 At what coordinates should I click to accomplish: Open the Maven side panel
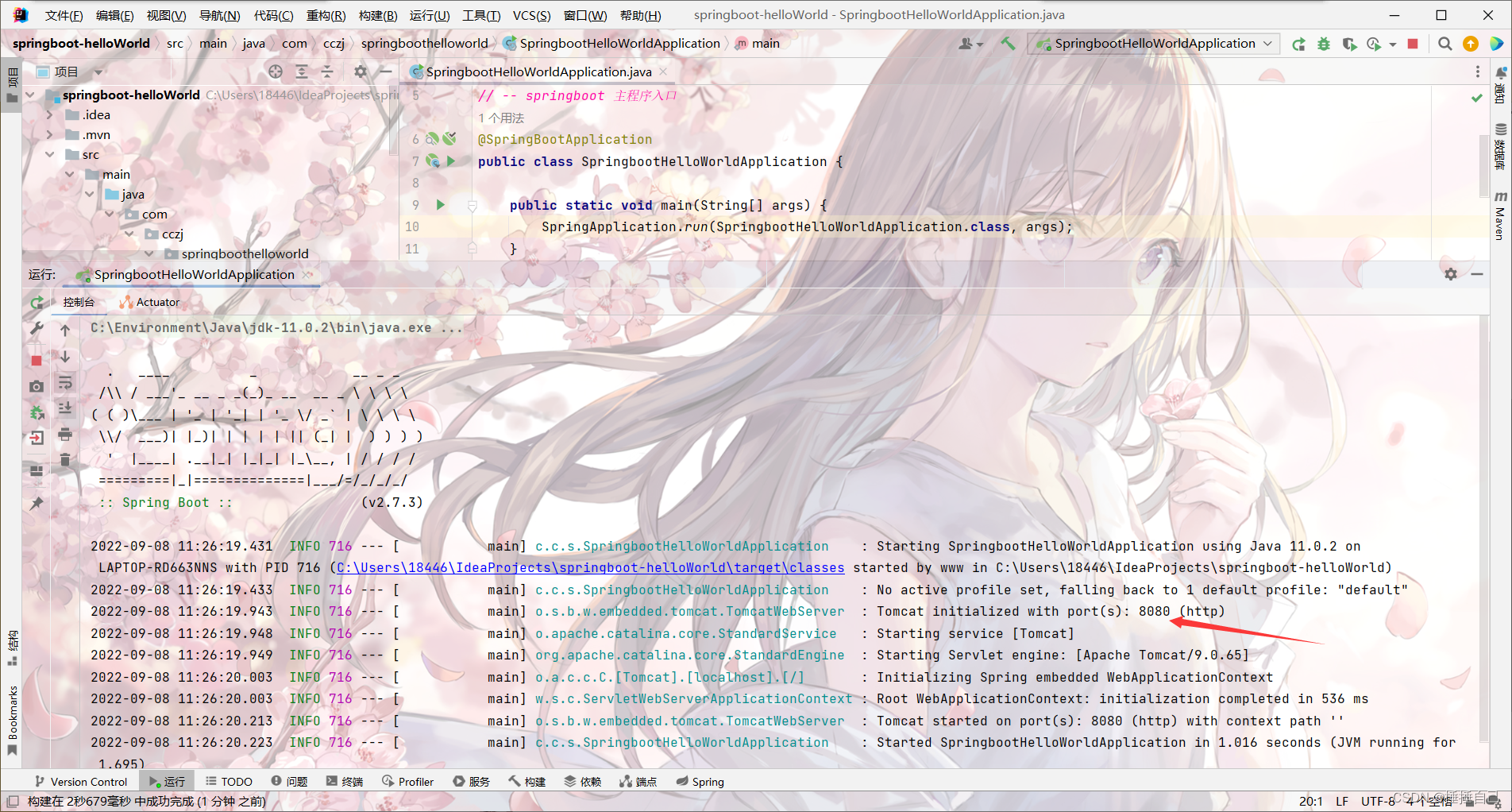pyautogui.click(x=1500, y=216)
